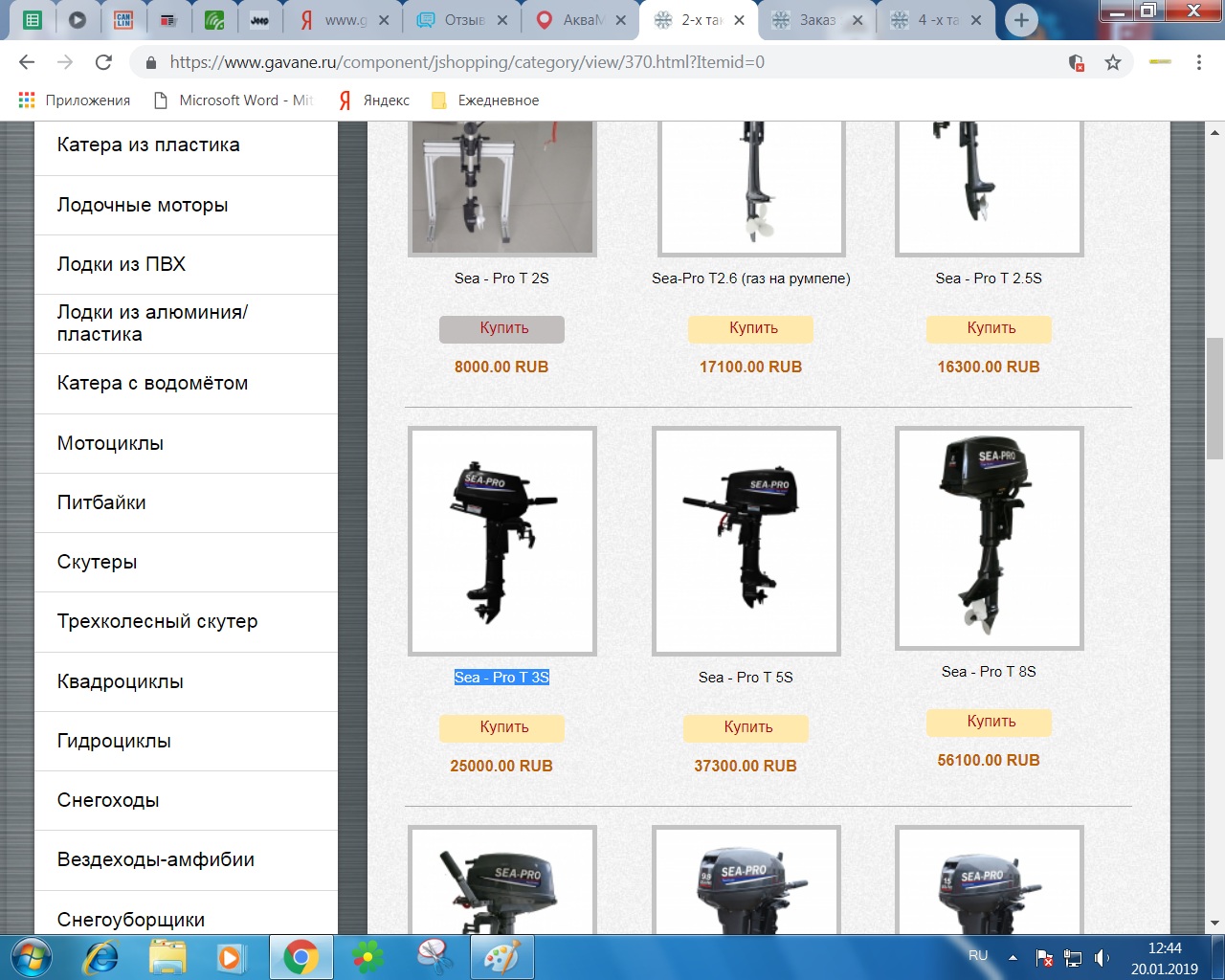Open a new browser tab
This screenshot has height=980, width=1225.
pos(1021,20)
